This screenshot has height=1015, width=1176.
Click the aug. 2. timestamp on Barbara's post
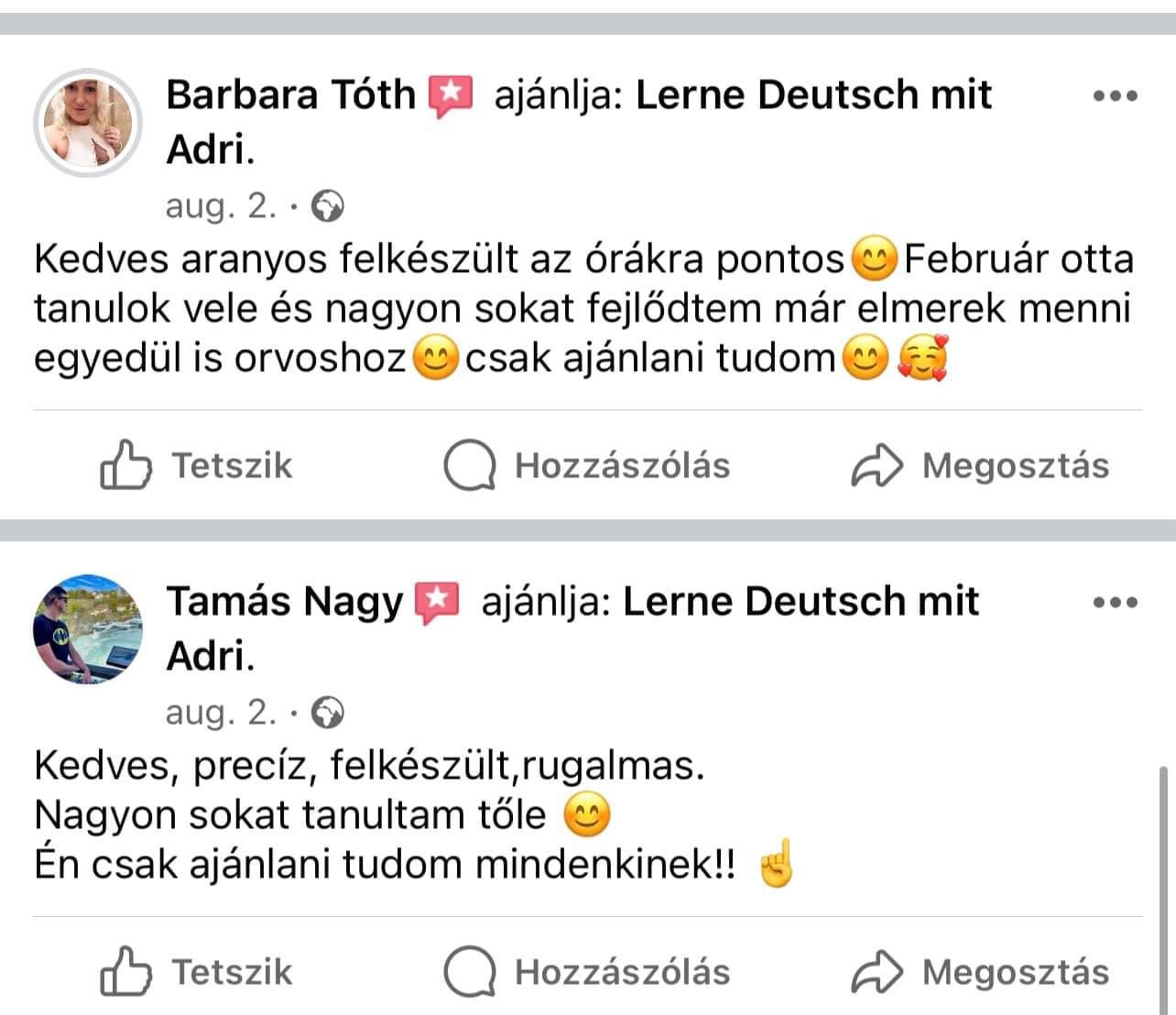(x=221, y=207)
